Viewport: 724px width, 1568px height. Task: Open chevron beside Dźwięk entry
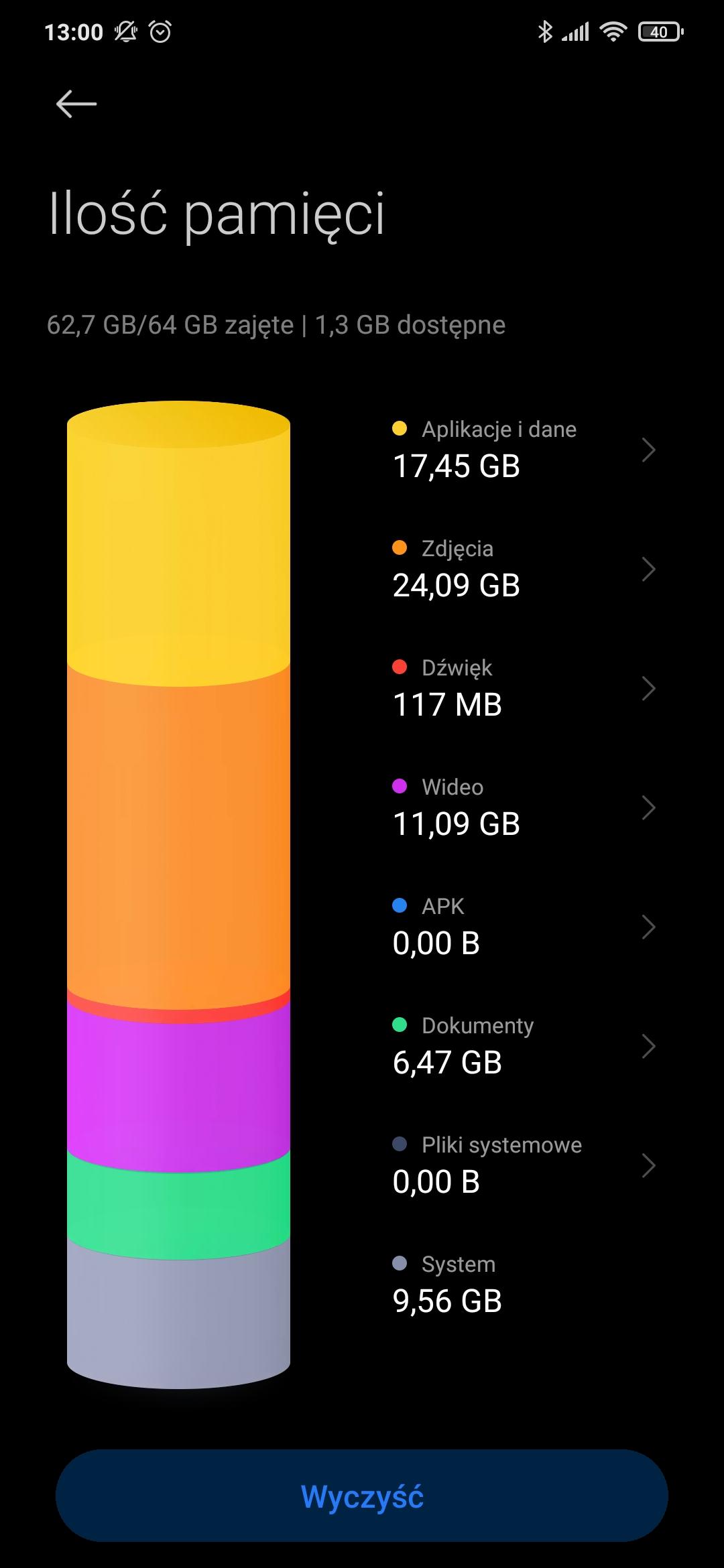tap(648, 688)
